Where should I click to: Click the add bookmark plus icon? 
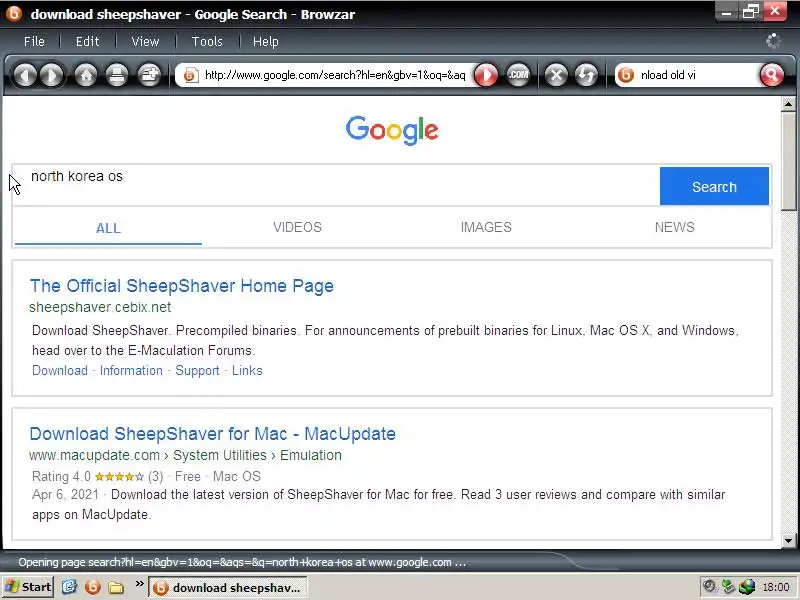click(149, 76)
